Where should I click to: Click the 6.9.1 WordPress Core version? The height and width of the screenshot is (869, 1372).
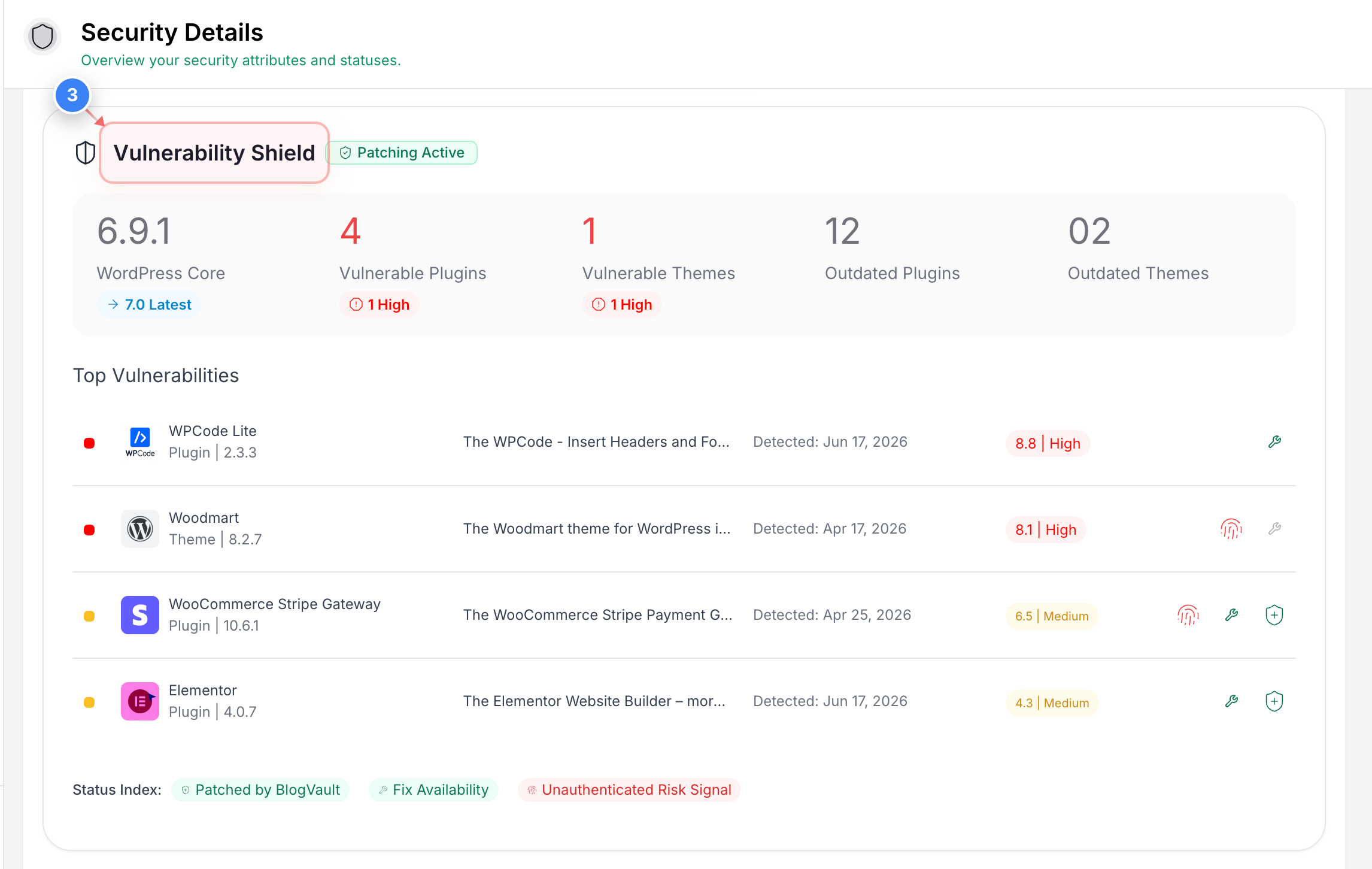[x=134, y=231]
